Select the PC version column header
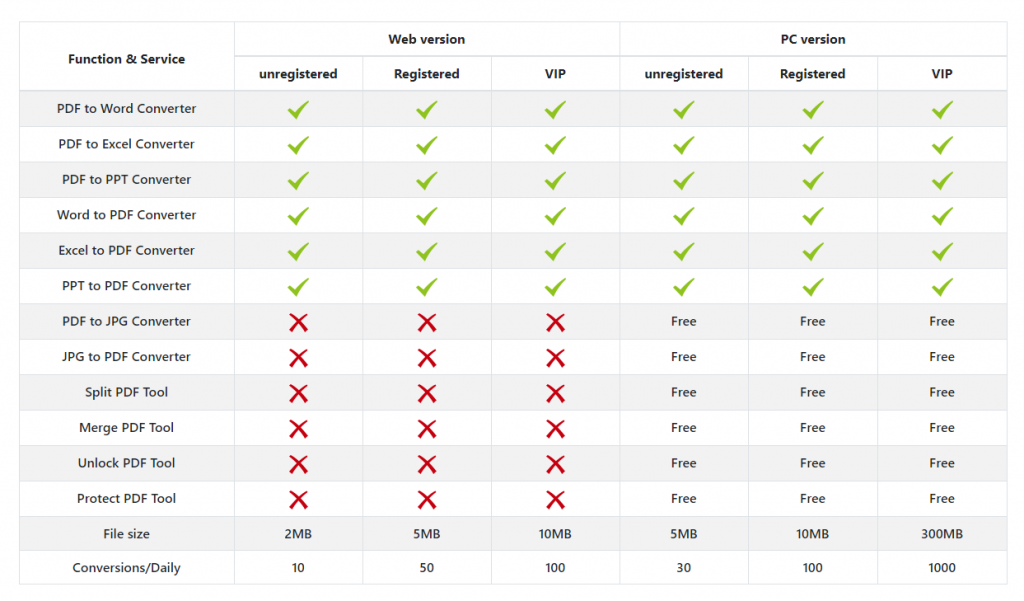Viewport: 1024px width, 601px height. click(813, 40)
